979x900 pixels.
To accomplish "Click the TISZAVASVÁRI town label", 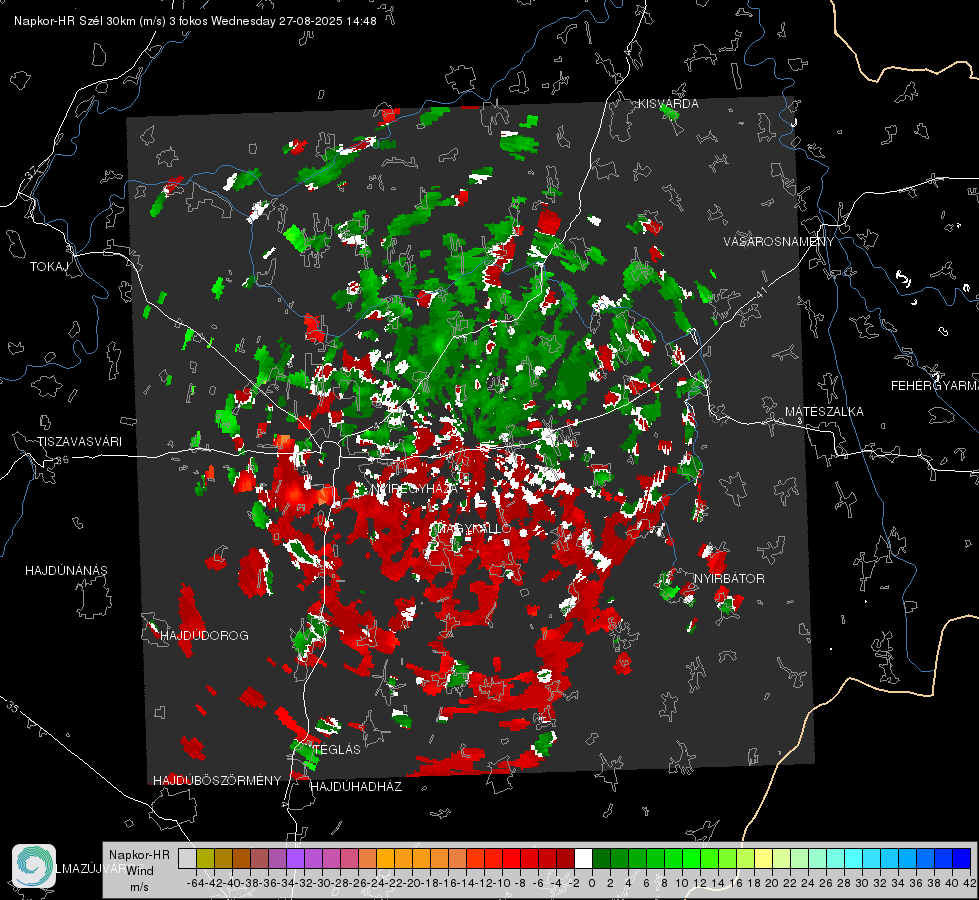I will (x=80, y=442).
